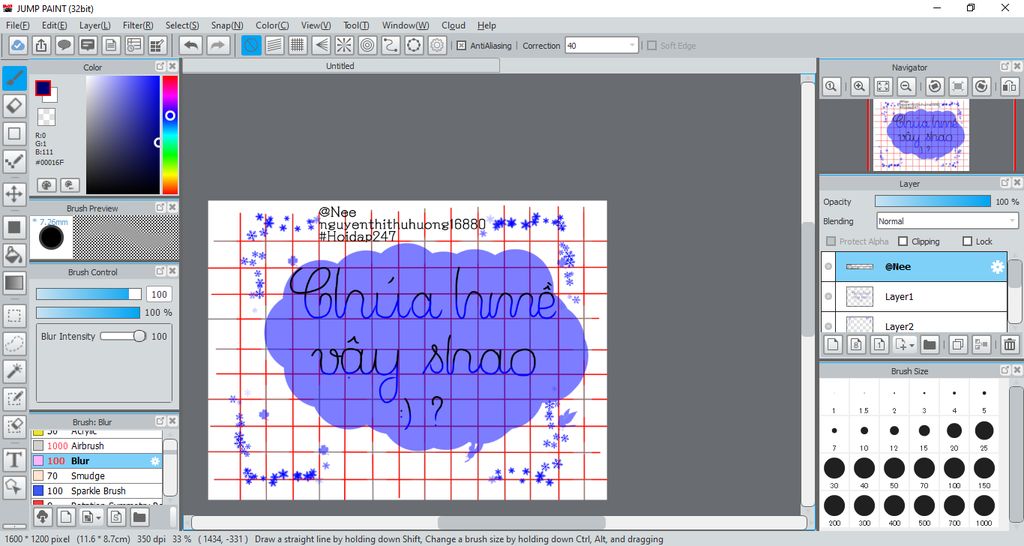The width and height of the screenshot is (1024, 546).
Task: Open the Layer menu
Action: point(95,25)
